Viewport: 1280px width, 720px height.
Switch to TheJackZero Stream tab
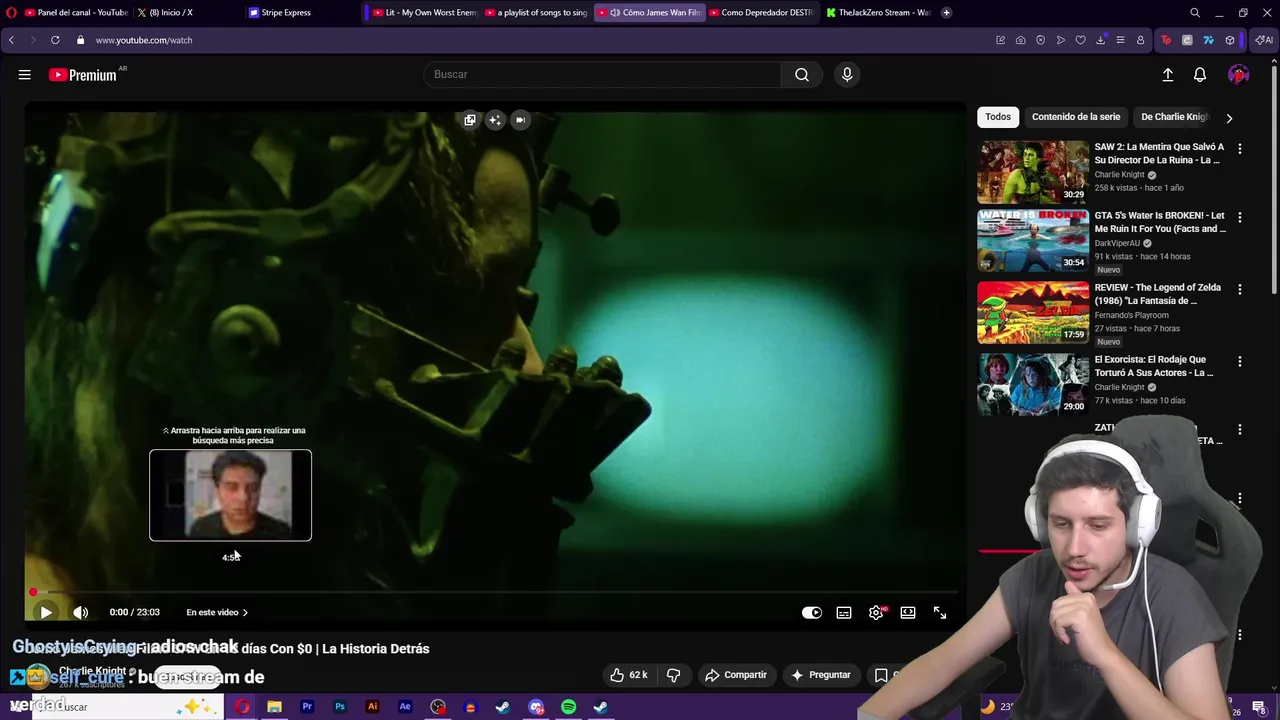(878, 13)
